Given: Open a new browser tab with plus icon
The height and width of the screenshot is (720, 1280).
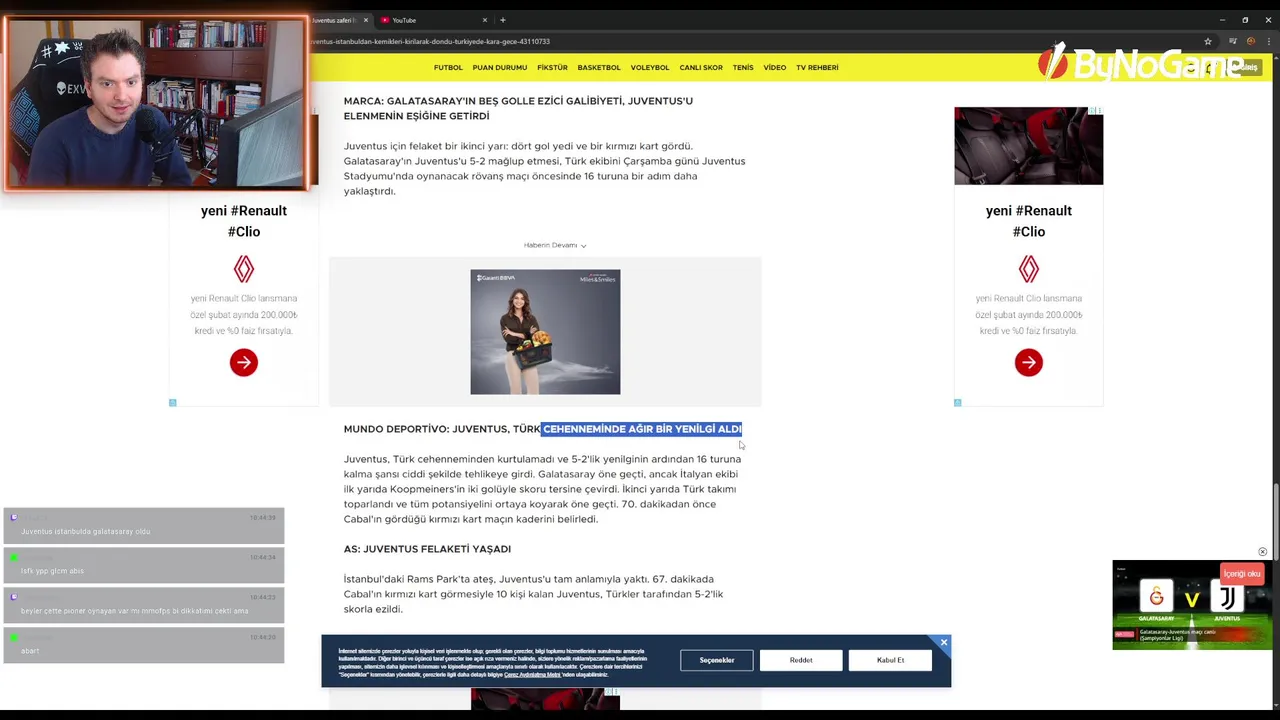Looking at the screenshot, I should [503, 20].
